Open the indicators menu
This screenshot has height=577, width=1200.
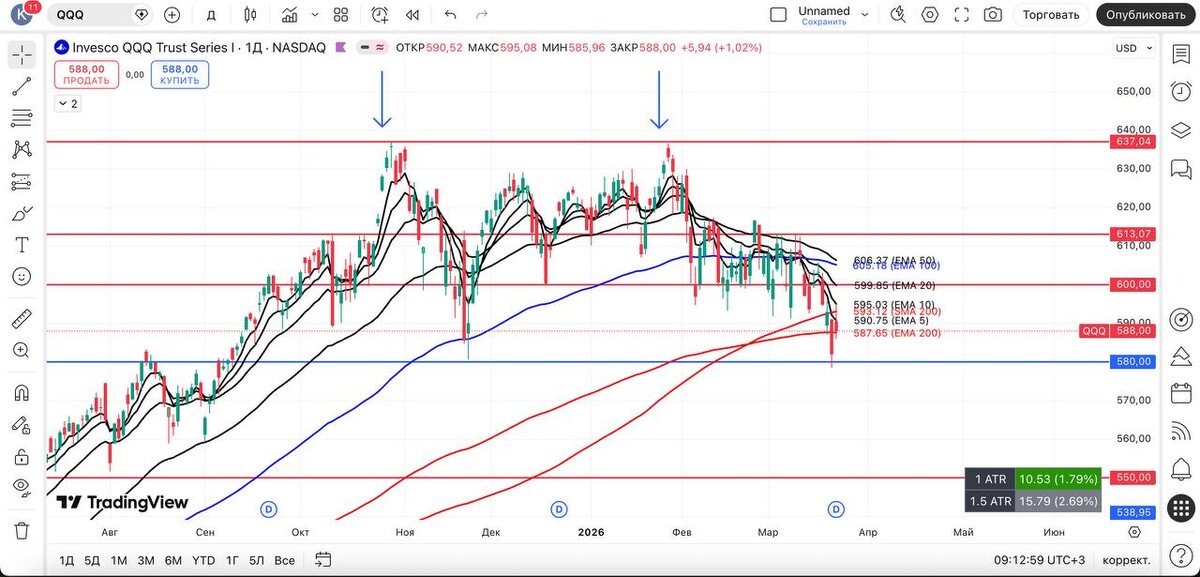pos(290,15)
